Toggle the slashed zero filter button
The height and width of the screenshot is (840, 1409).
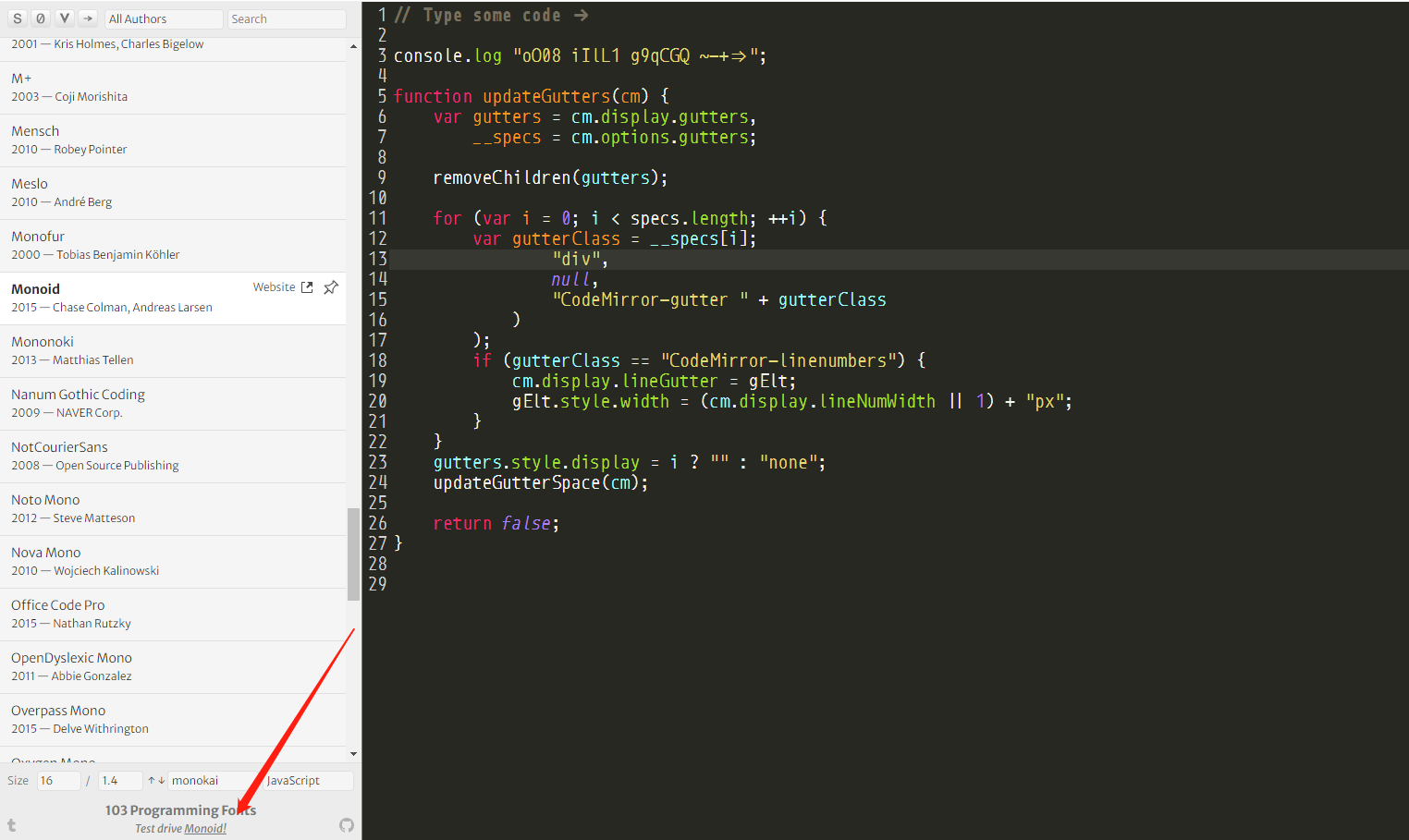[x=41, y=18]
